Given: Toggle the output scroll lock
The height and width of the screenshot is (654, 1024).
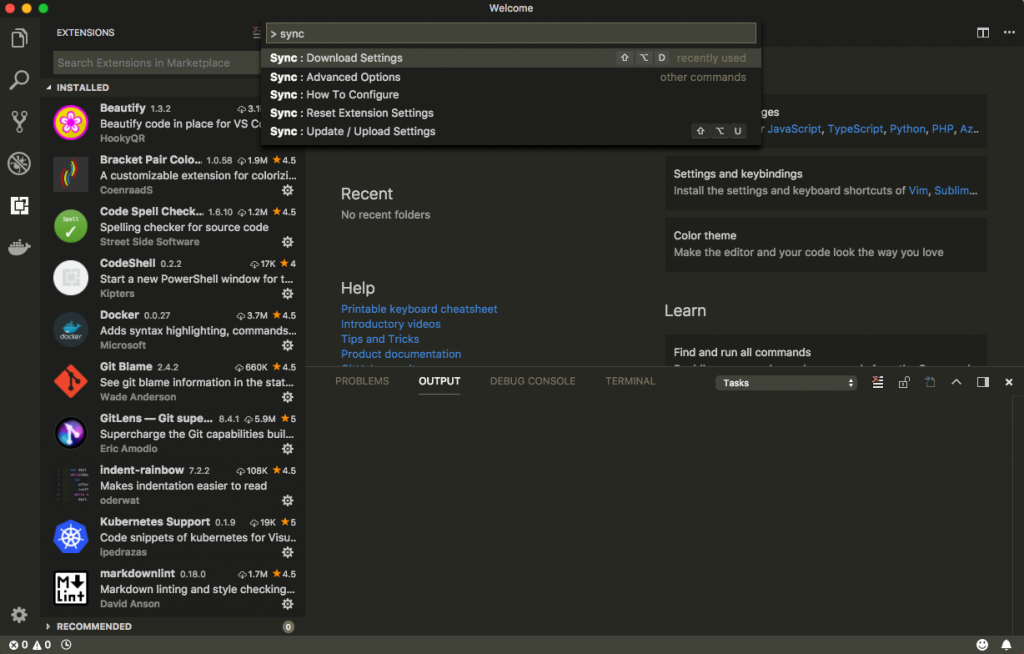Looking at the screenshot, I should [x=904, y=382].
